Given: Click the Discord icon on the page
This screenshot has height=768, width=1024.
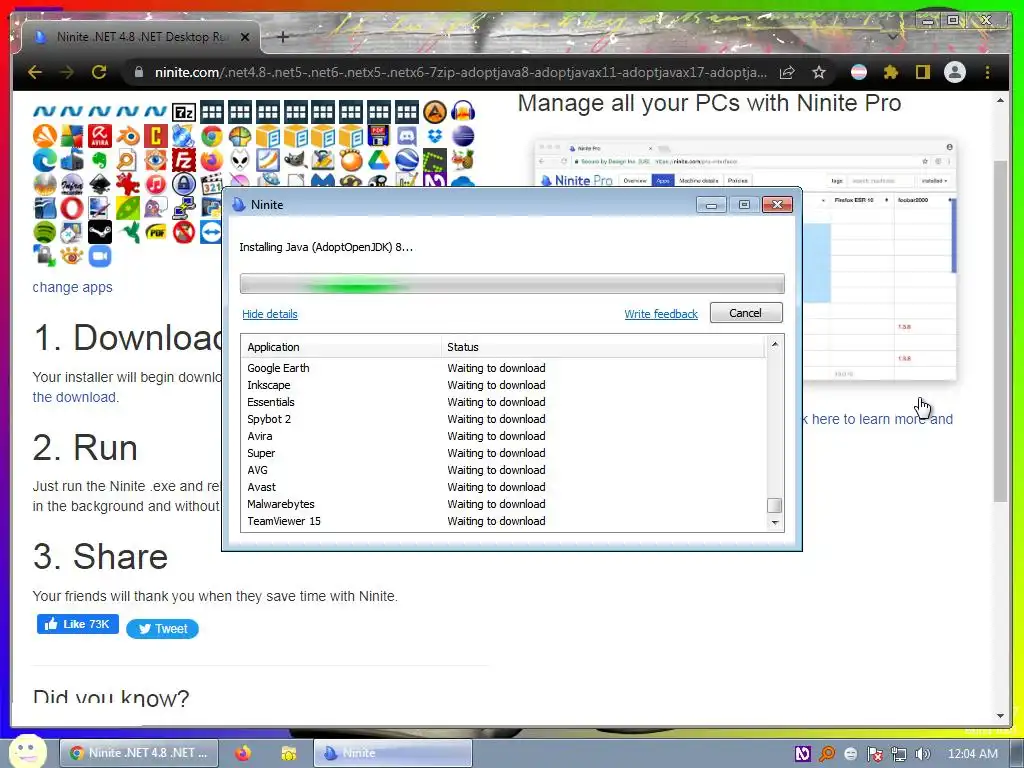Looking at the screenshot, I should (x=407, y=136).
